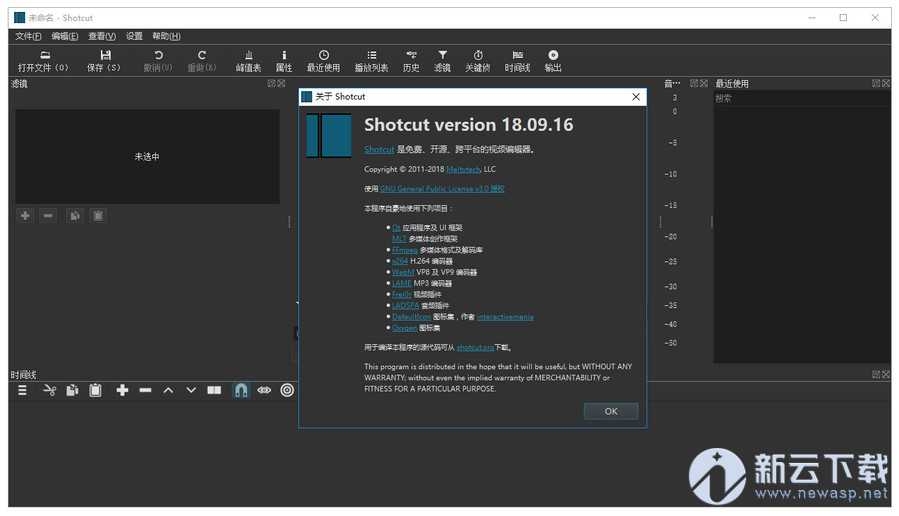Split at playhead timeline icon
This screenshot has width=899, height=516.
tap(214, 390)
